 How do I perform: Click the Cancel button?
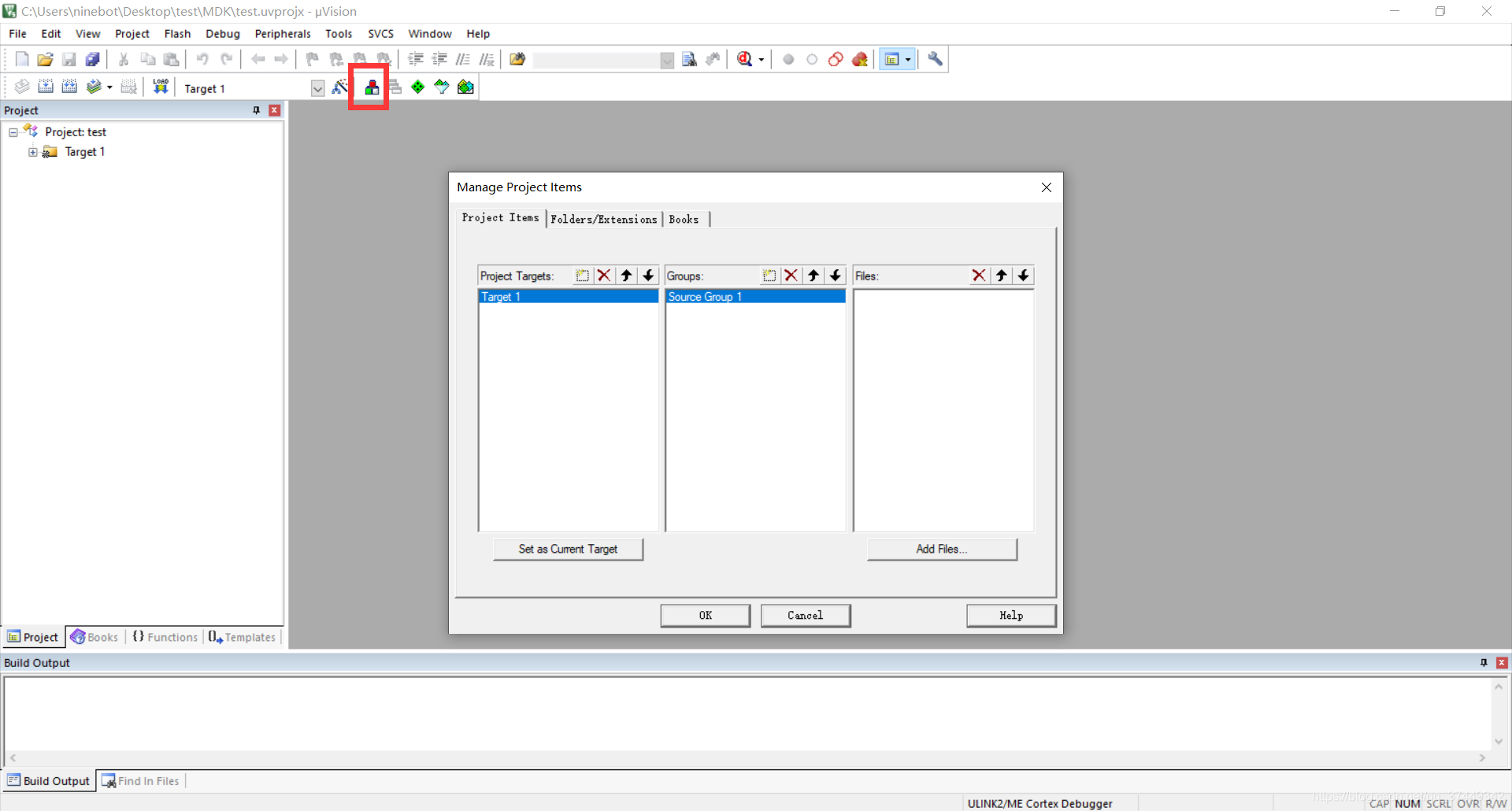coord(806,616)
